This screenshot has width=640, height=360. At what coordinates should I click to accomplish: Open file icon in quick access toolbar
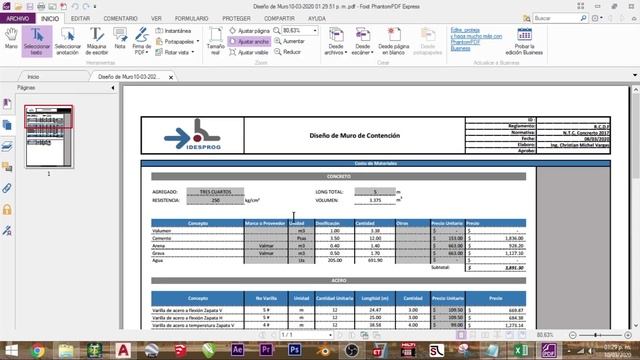click(x=18, y=7)
